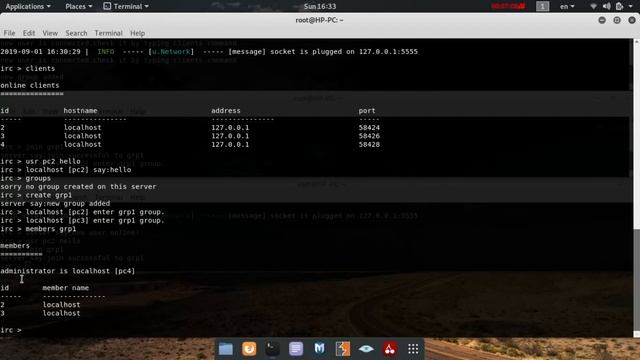Open the Wi-Fi network indicator in the top bar
Image resolution: width=640 pixels, height=360 pixels.
pos(593,6)
